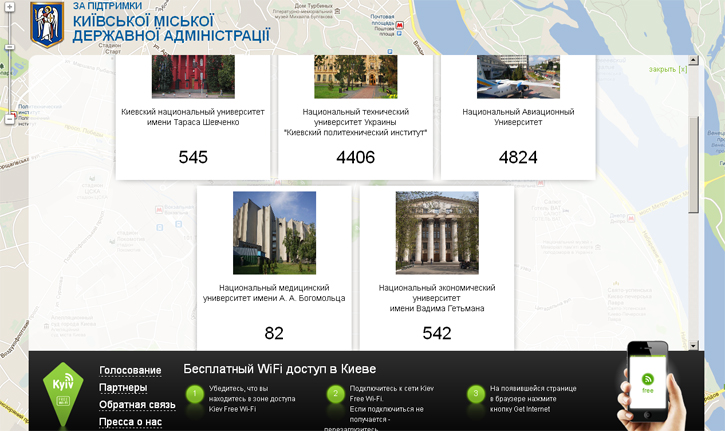This screenshot has height=431, width=725.
Task: Click the panel vertical scrollbar thumb
Action: coord(693,165)
